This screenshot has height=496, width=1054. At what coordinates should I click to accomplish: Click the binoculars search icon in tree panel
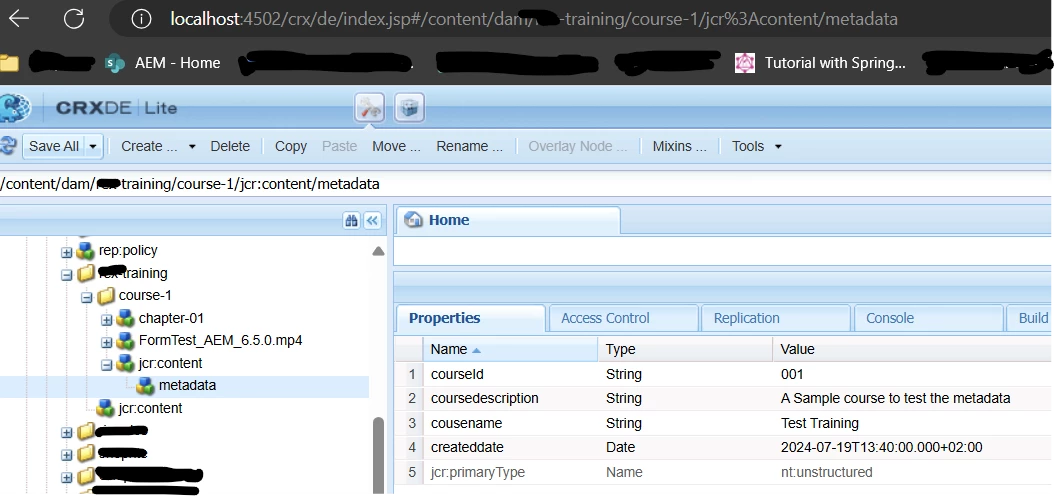pyautogui.click(x=351, y=220)
